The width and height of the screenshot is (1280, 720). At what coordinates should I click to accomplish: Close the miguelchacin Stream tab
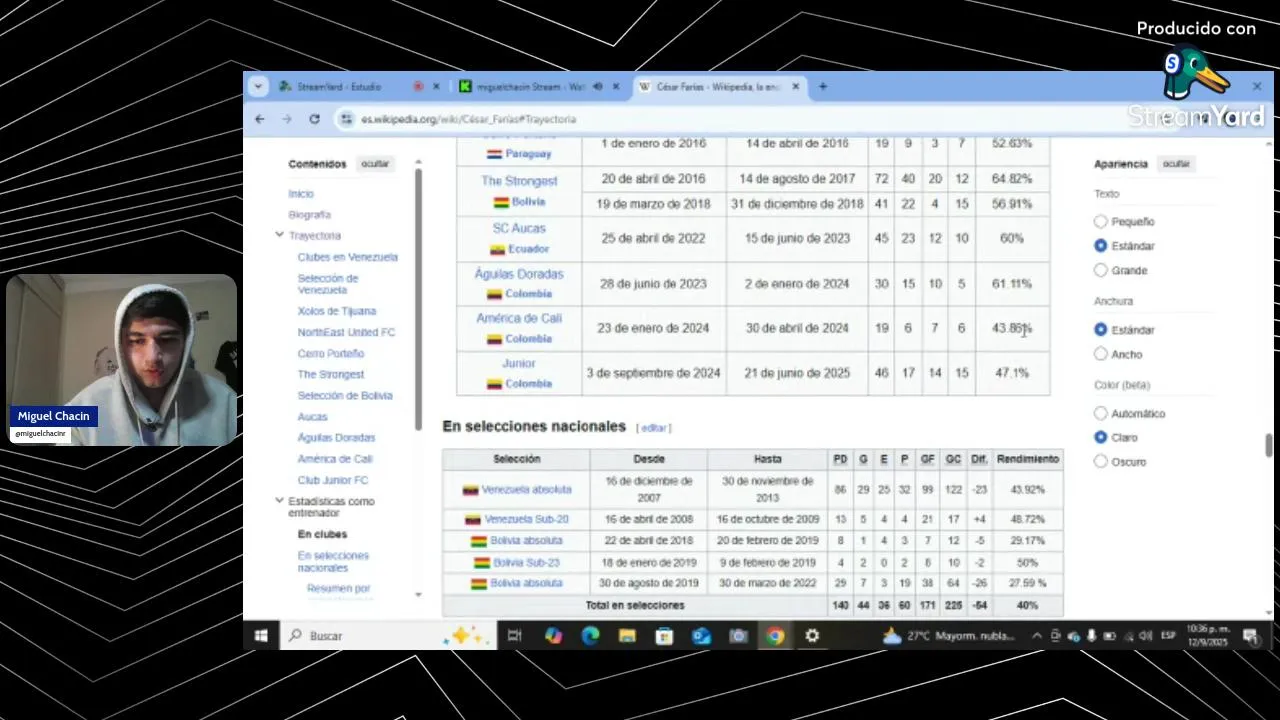tap(616, 87)
